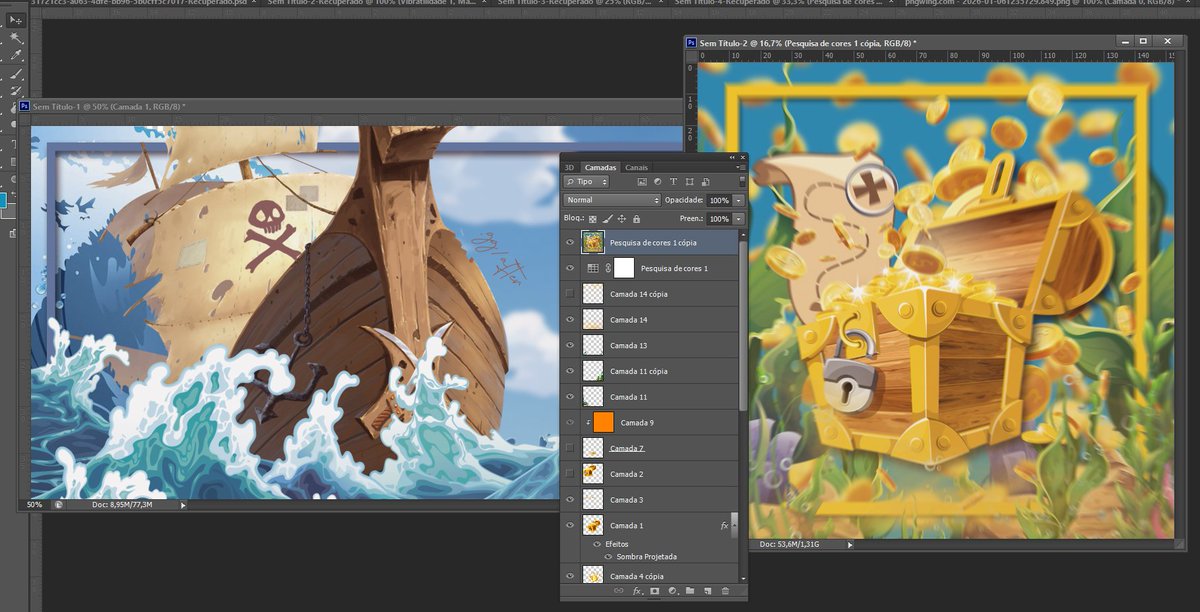Toggle layer filtering switch on or off
1200x612 pixels.
coord(741,182)
